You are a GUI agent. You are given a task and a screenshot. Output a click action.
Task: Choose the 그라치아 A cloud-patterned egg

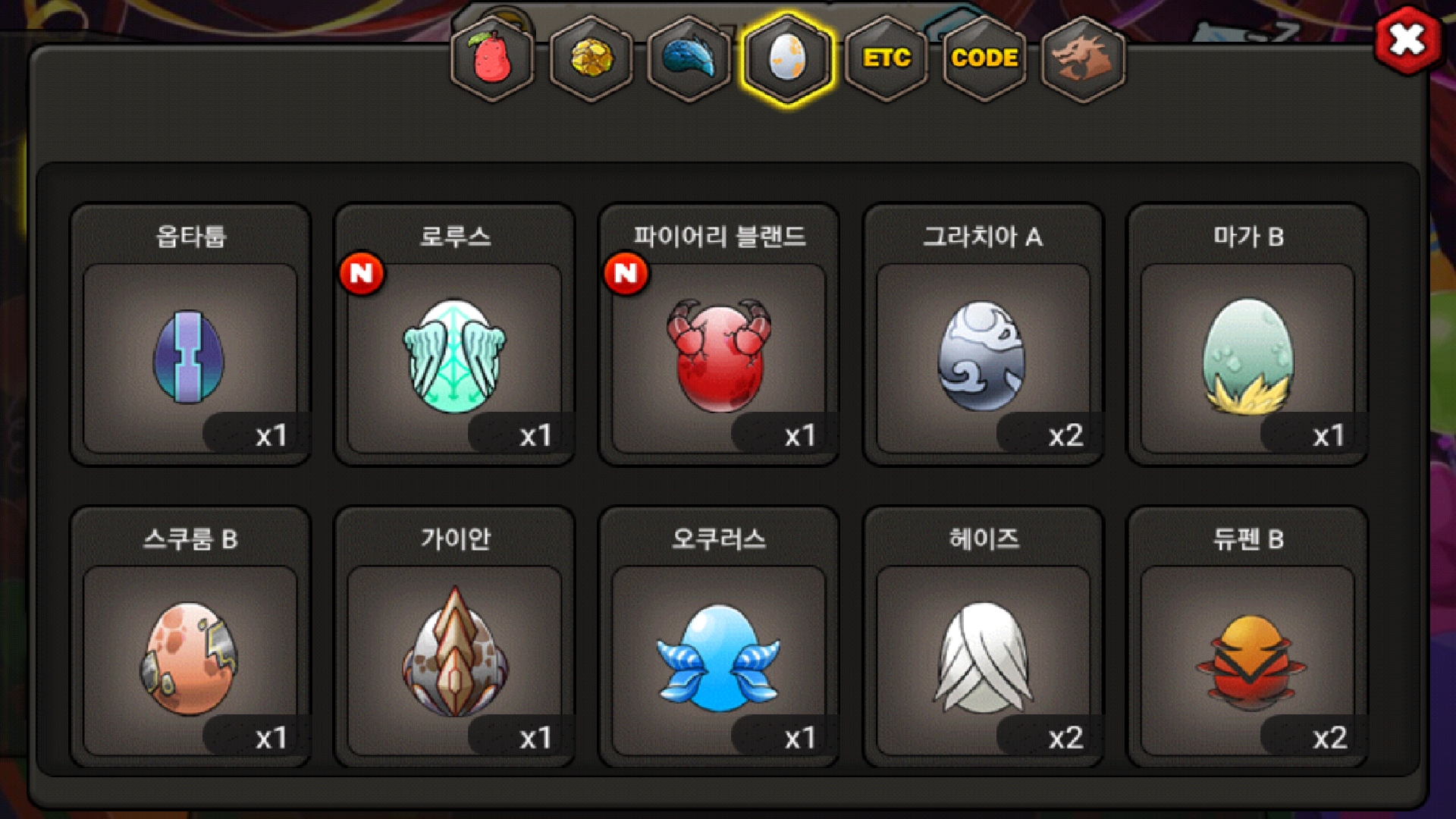983,334
